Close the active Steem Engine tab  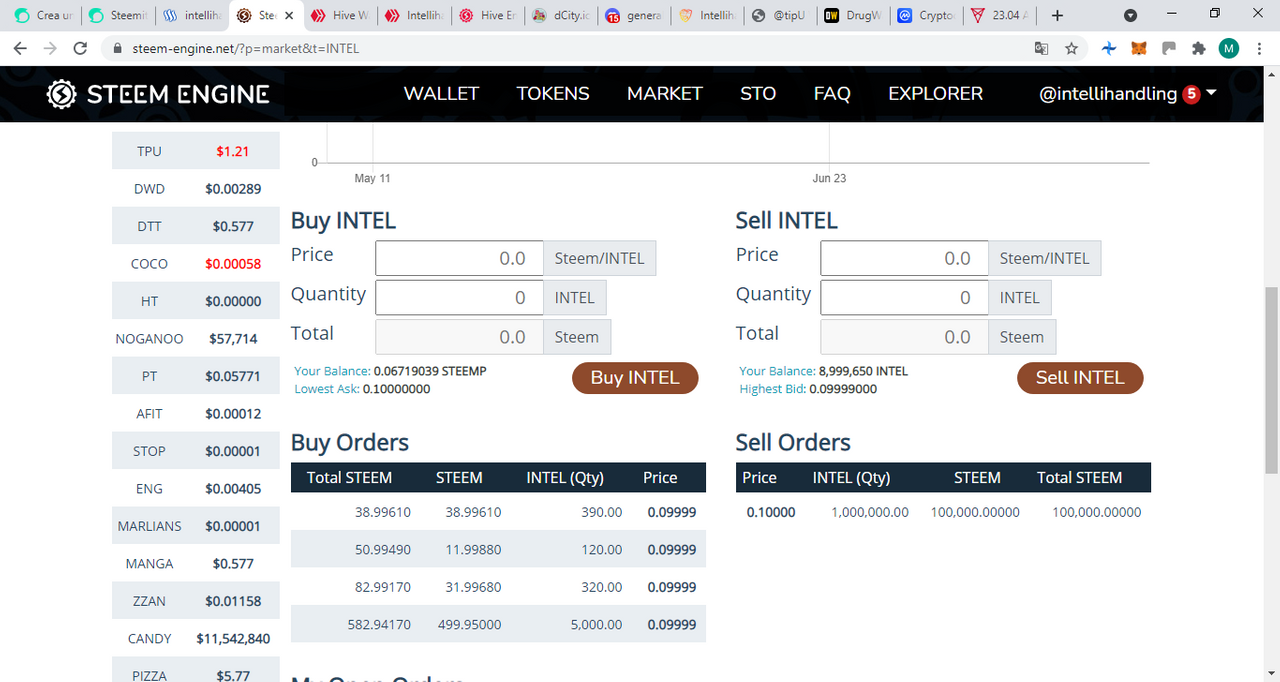tap(289, 16)
